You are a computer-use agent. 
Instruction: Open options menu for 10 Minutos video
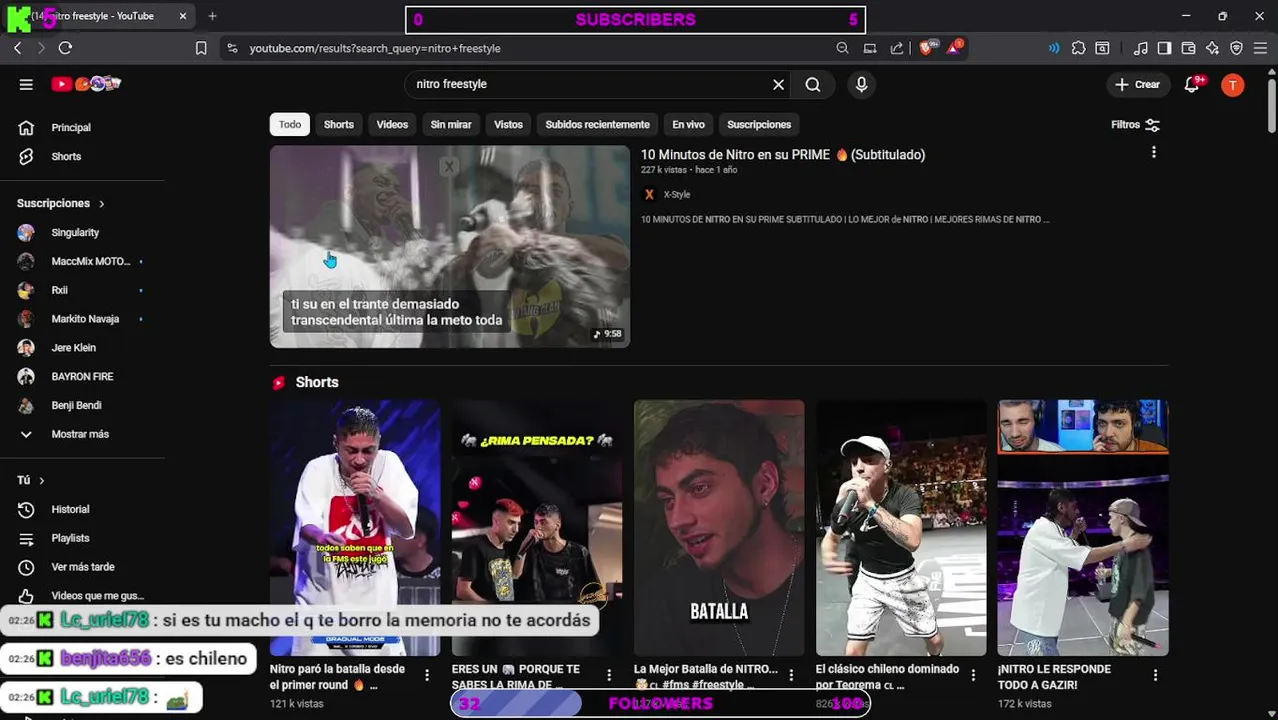point(1154,152)
